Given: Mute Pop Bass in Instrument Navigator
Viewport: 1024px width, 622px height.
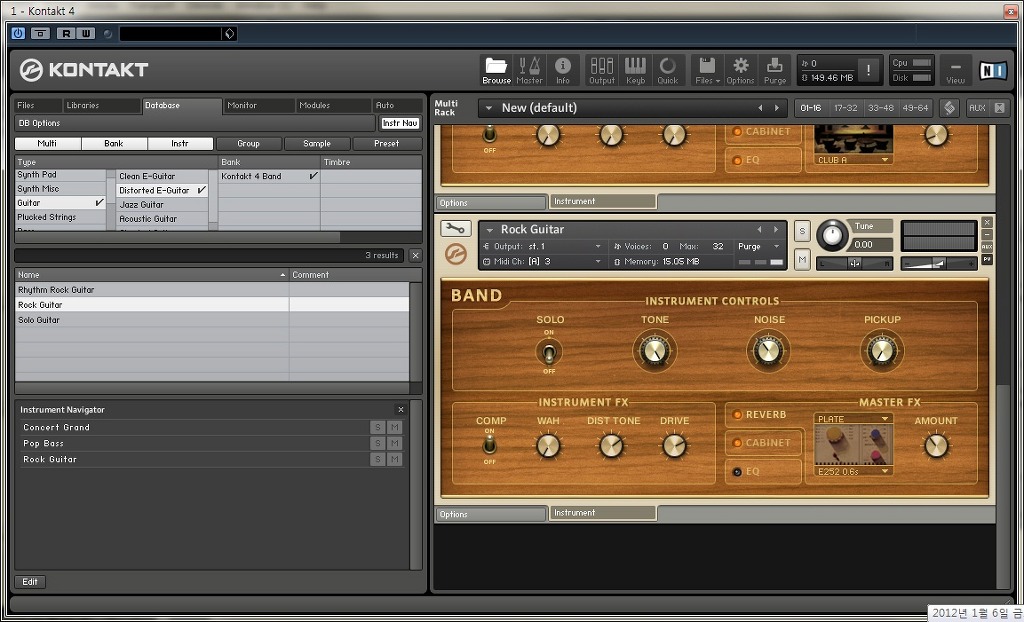Looking at the screenshot, I should pos(394,443).
